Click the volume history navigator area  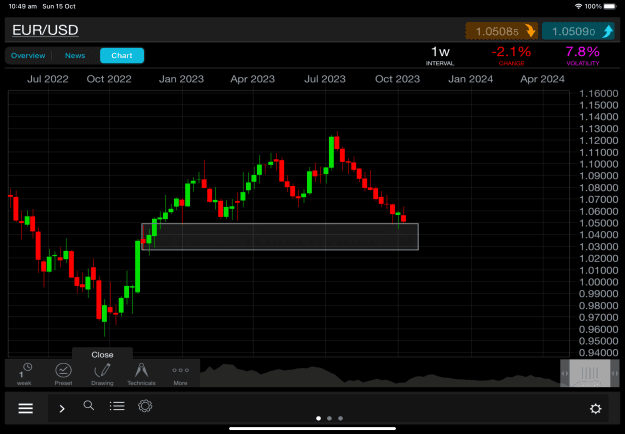379,375
